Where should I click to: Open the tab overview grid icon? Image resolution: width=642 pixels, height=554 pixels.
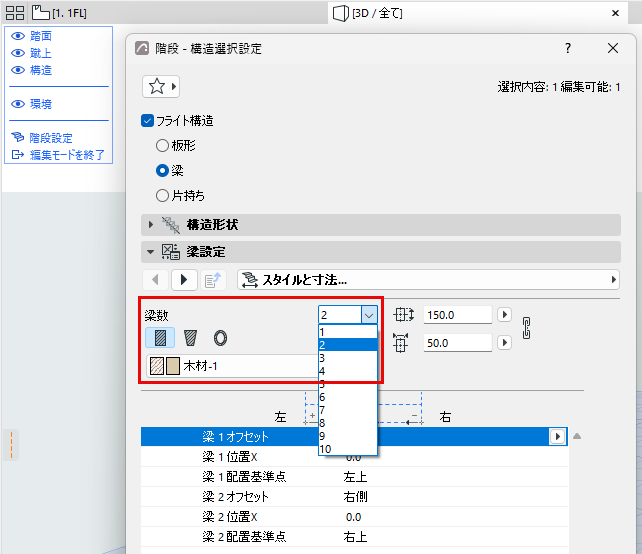coord(15,13)
